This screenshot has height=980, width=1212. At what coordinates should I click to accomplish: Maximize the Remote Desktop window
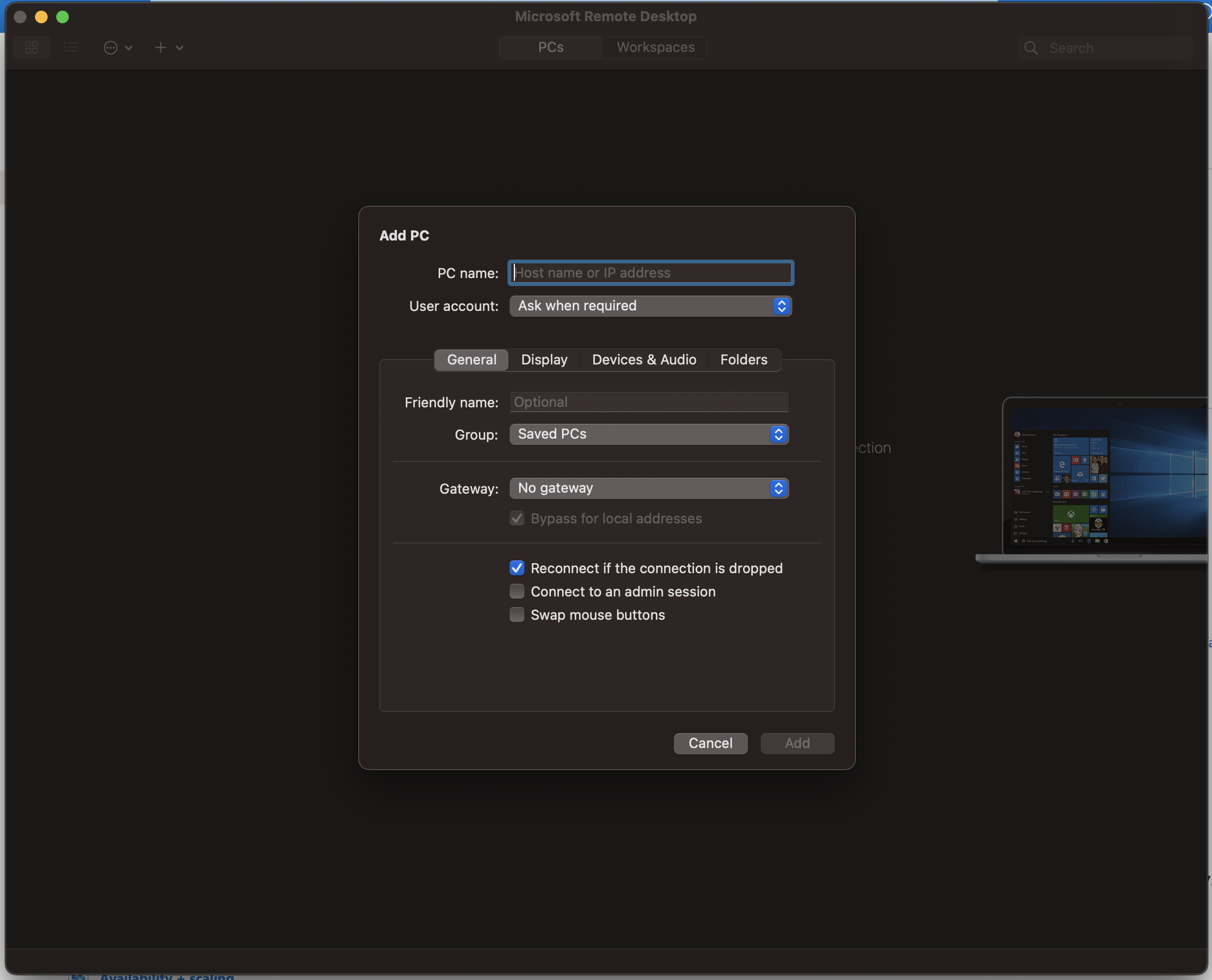[x=63, y=17]
